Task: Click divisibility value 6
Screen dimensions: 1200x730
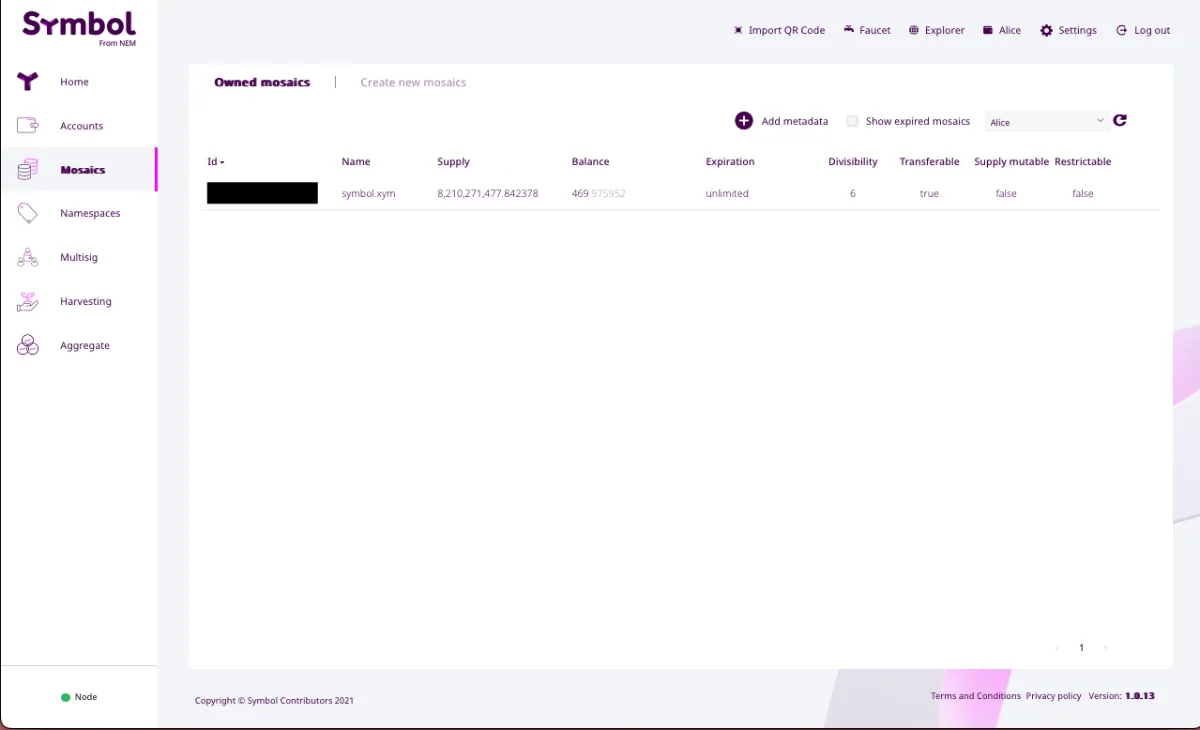Action: pos(853,193)
